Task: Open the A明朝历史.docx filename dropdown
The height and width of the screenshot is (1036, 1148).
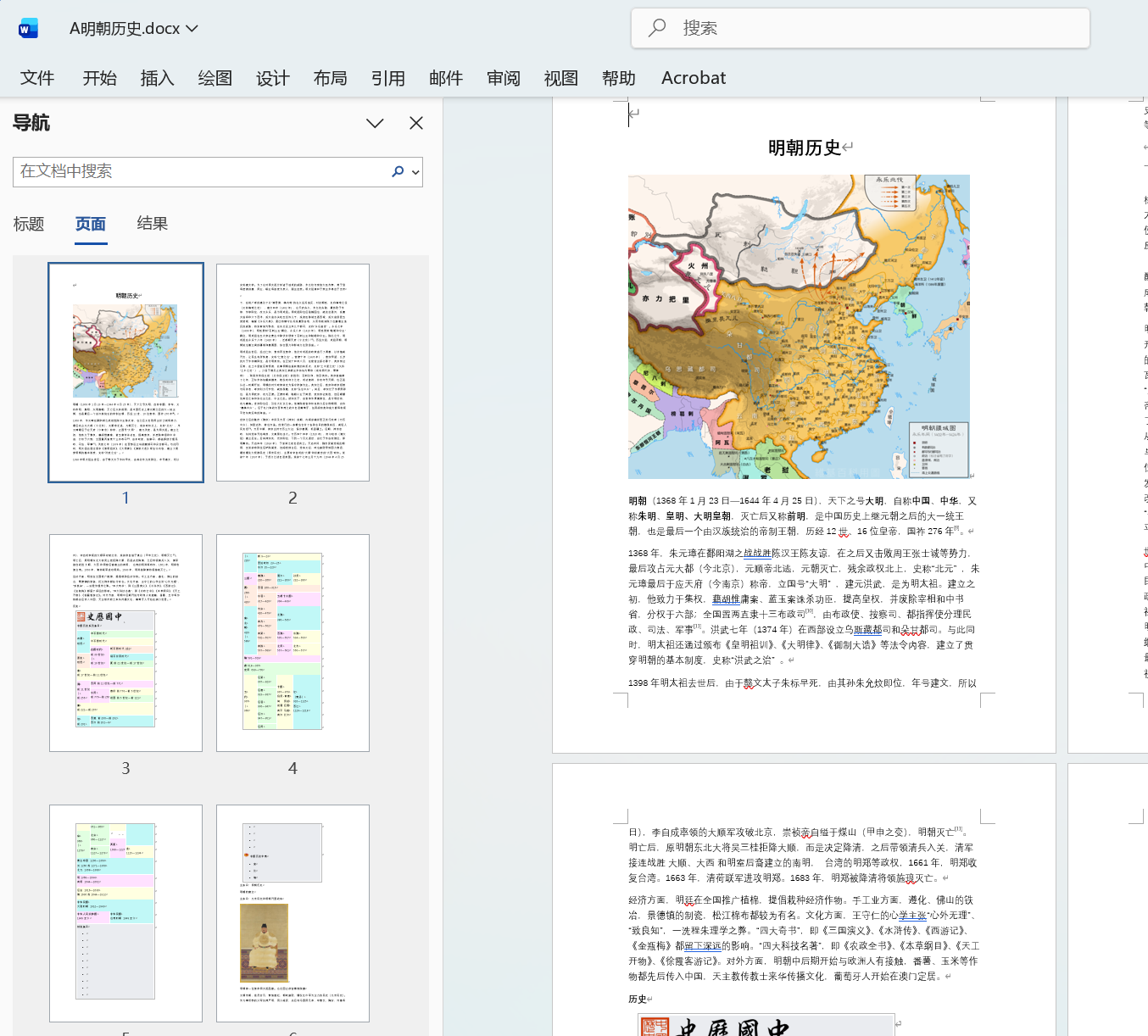Action: point(191,28)
